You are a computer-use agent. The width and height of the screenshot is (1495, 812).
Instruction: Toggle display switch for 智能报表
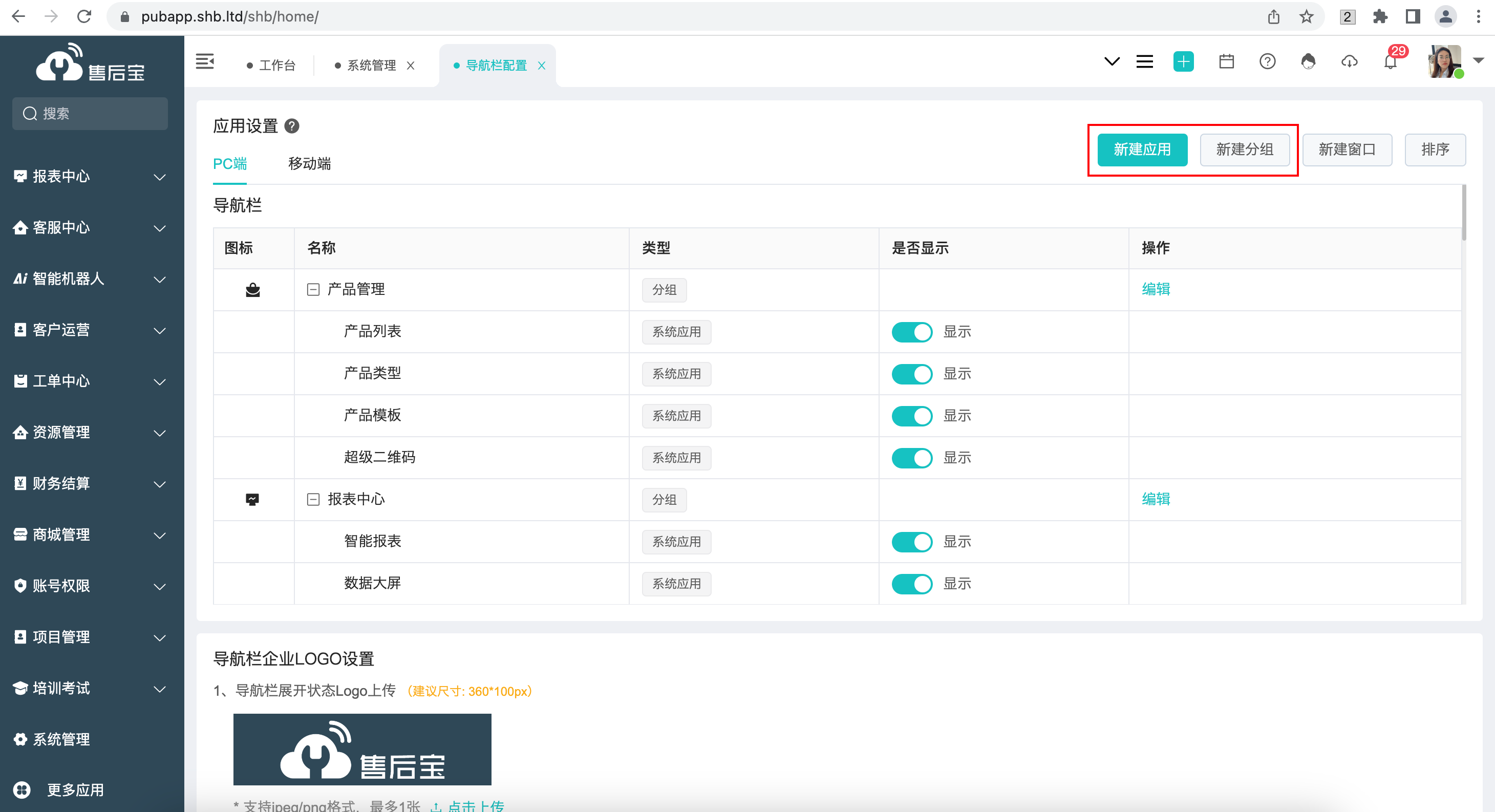pyautogui.click(x=912, y=542)
